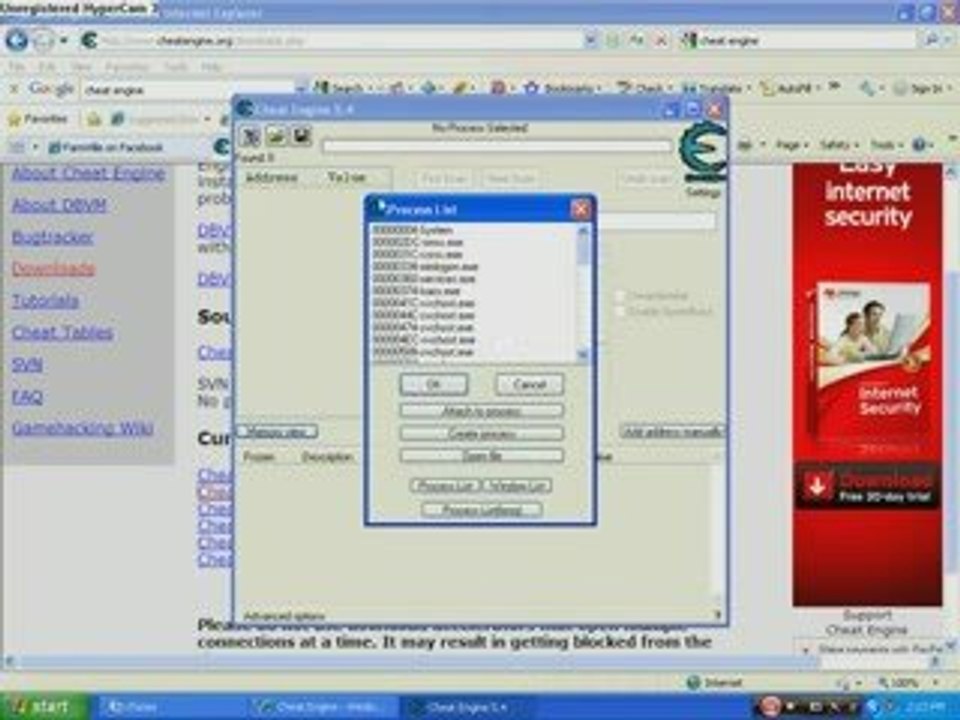Select the System process in the list
Viewport: 960px width, 720px height.
(x=473, y=230)
